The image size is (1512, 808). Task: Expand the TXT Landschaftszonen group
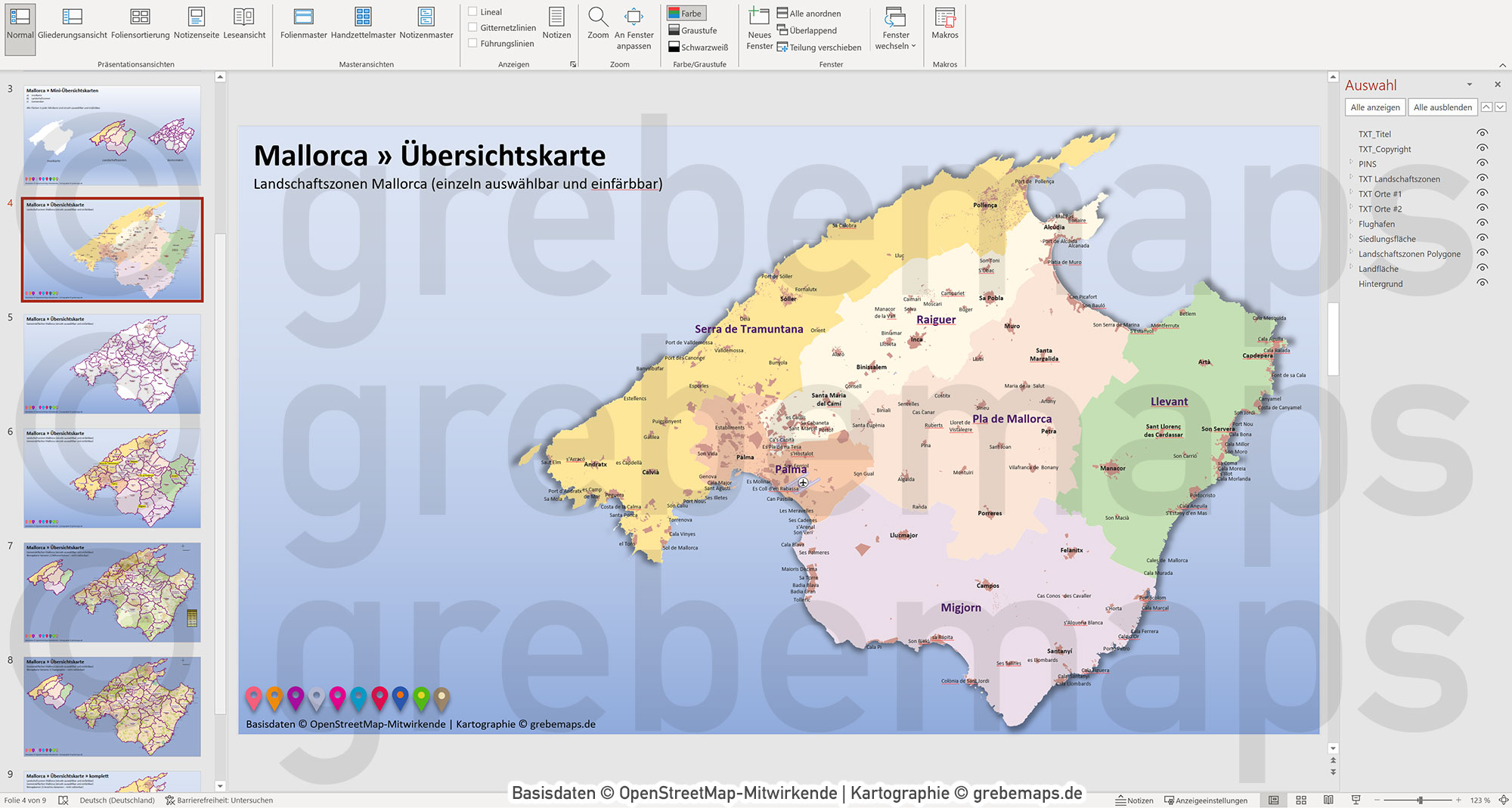pyautogui.click(x=1349, y=179)
